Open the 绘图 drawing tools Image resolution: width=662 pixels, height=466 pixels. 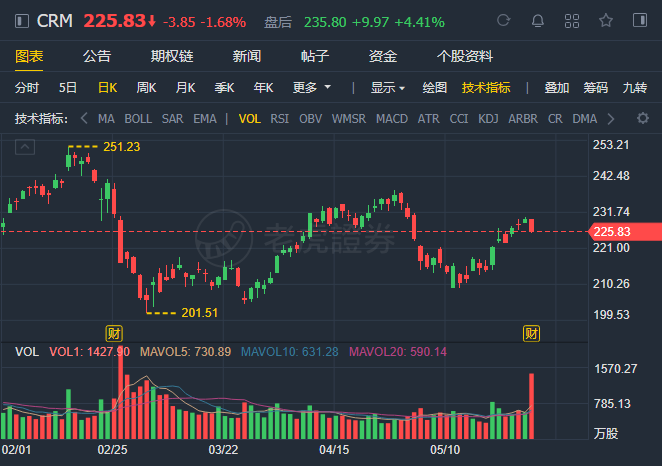[434, 88]
